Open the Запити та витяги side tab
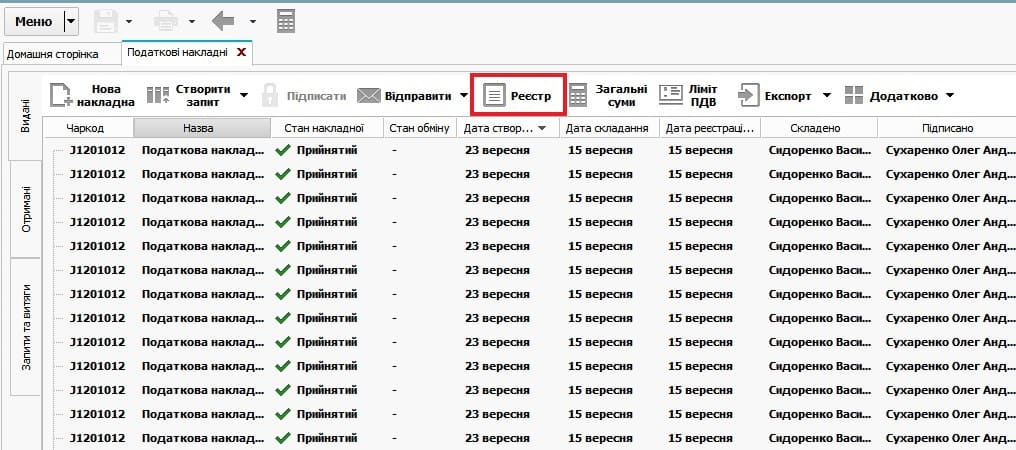 pyautogui.click(x=25, y=327)
